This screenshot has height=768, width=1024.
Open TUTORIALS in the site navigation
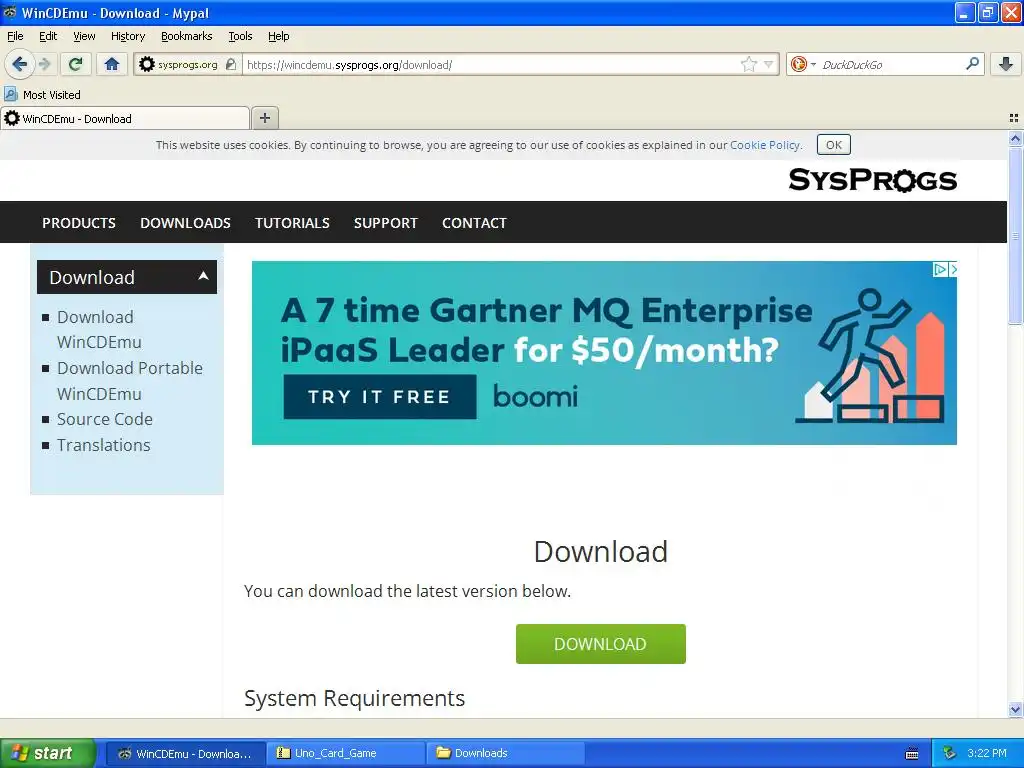(292, 223)
